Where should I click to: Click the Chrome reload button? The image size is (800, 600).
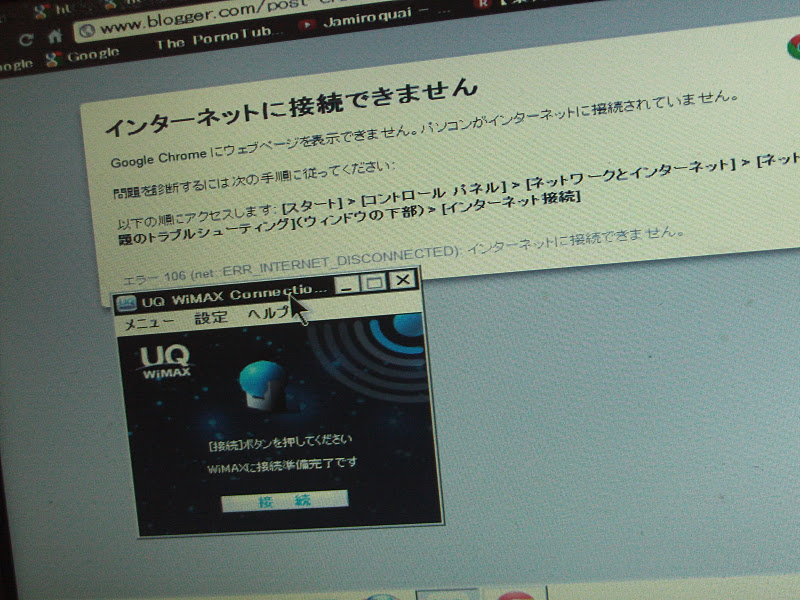click(26, 40)
